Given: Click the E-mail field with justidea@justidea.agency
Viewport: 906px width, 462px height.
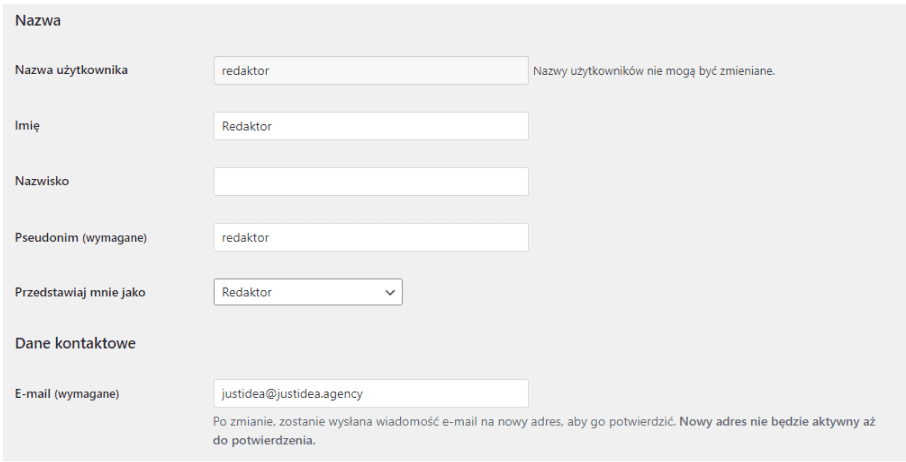Looking at the screenshot, I should (370, 393).
